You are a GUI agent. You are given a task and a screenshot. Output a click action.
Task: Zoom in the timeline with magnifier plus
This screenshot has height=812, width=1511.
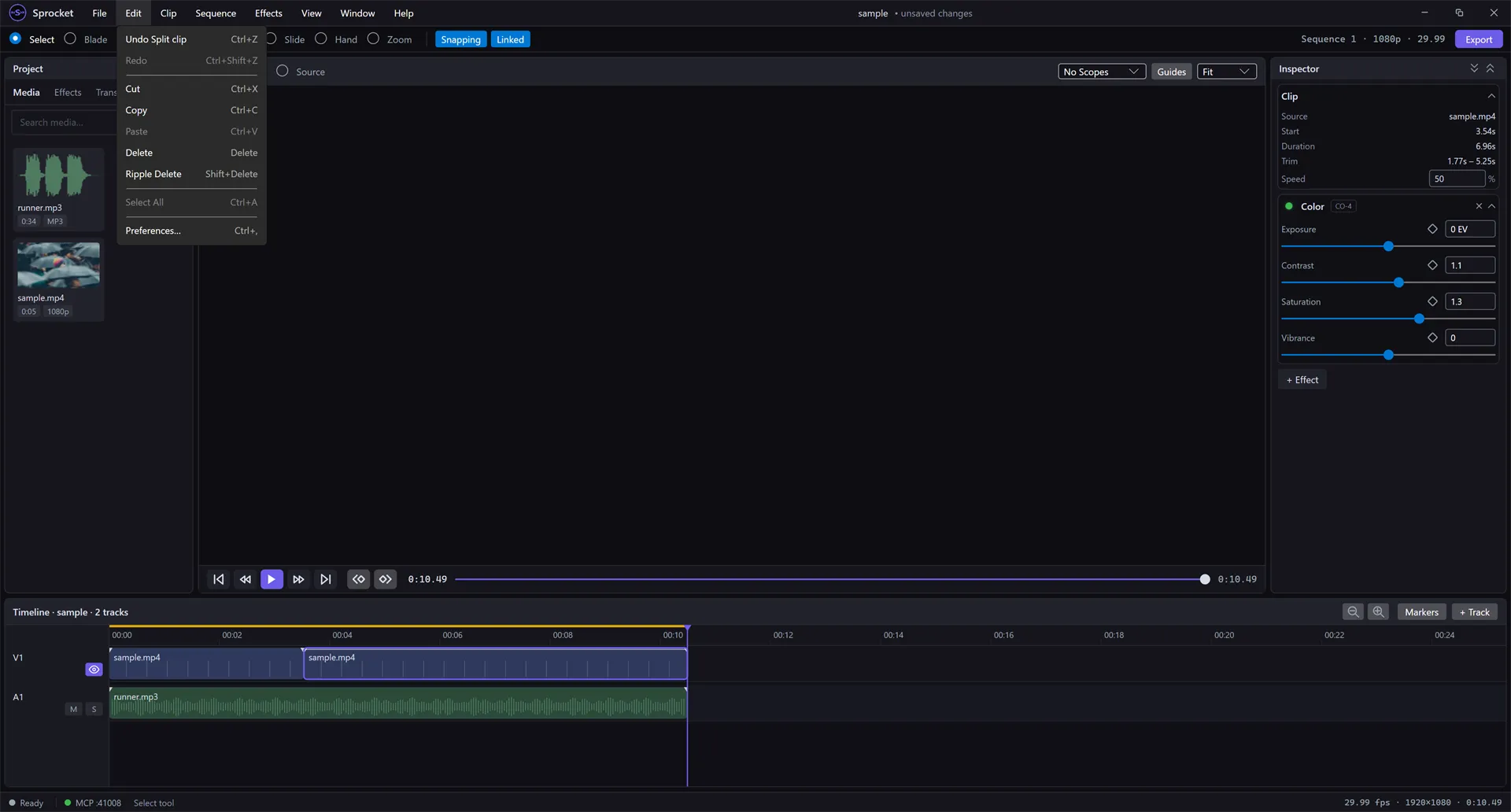pos(1378,612)
